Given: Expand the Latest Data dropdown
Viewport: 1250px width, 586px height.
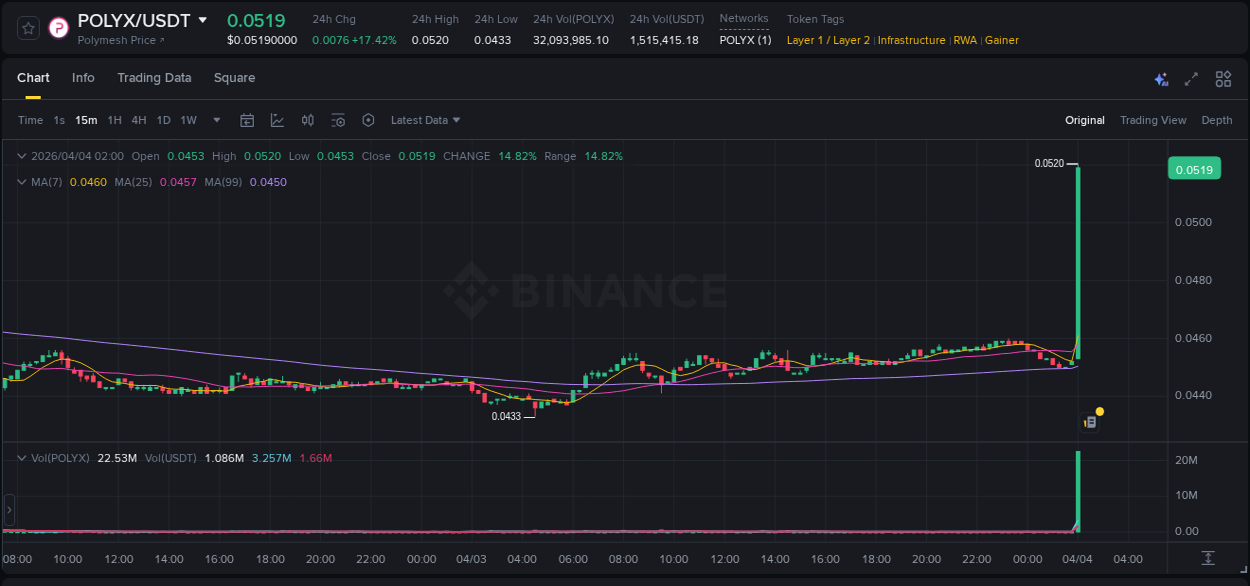Looking at the screenshot, I should coord(425,120).
